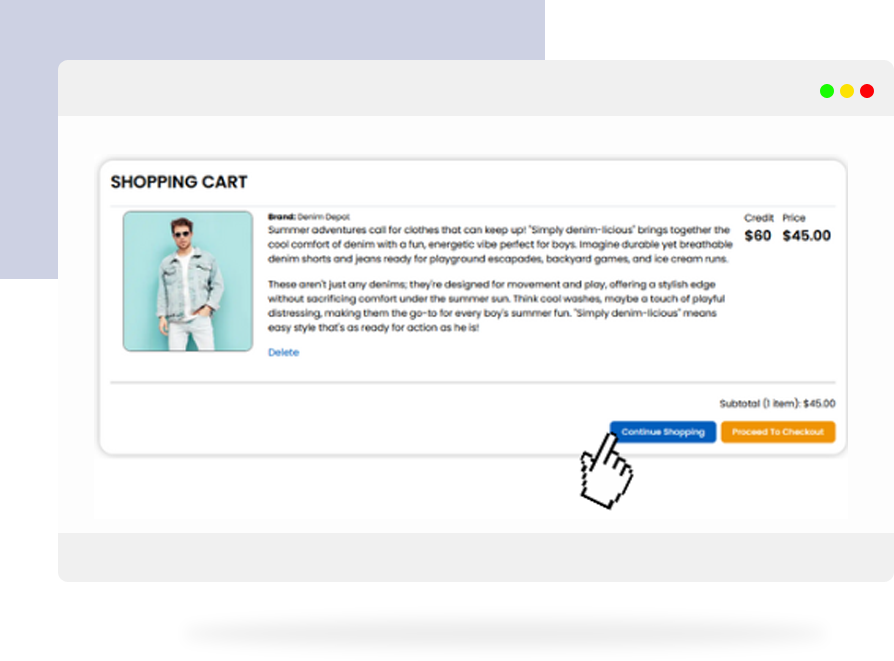Select the SHOPPING CART heading

[179, 182]
